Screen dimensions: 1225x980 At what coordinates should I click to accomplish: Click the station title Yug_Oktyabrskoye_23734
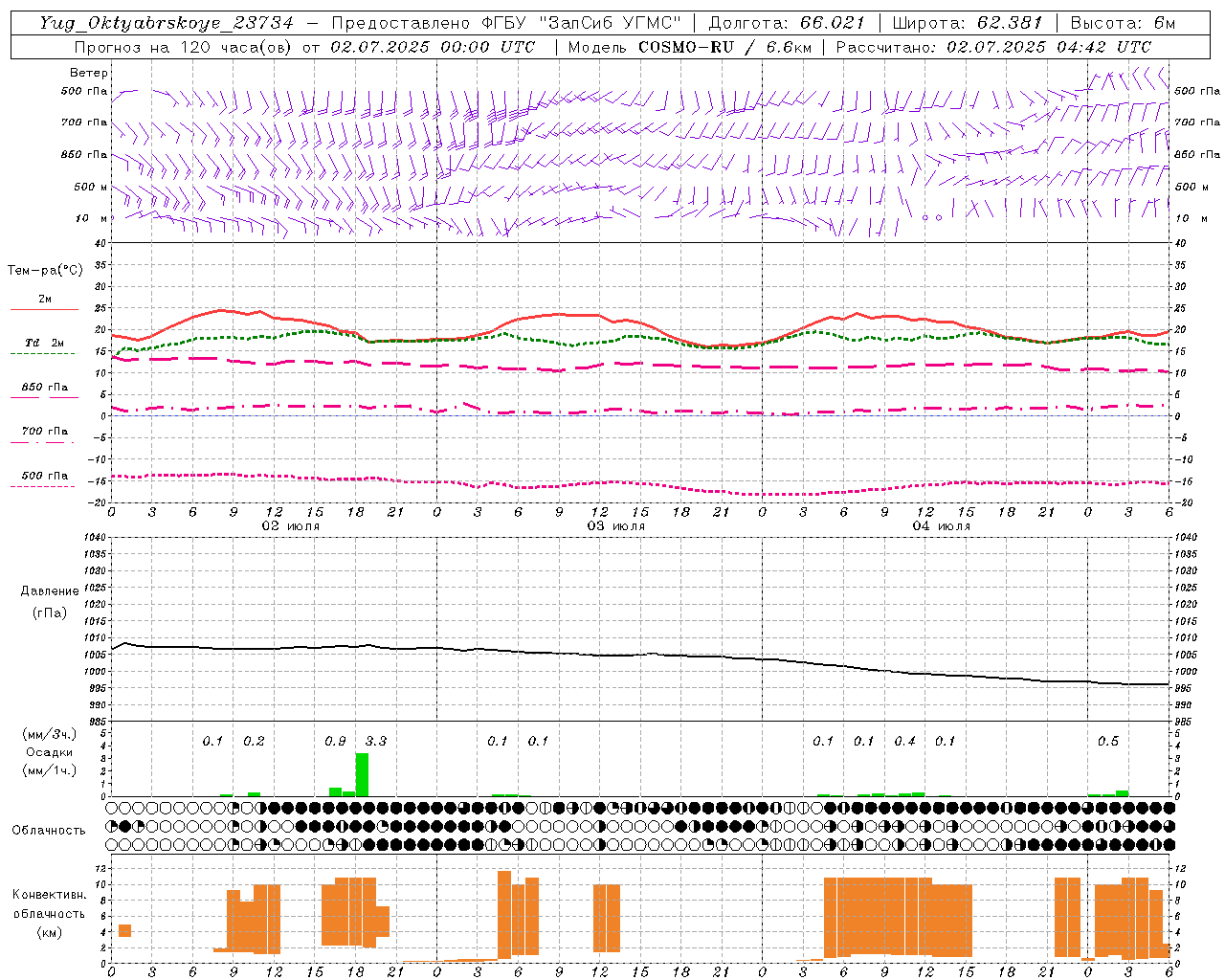[166, 23]
